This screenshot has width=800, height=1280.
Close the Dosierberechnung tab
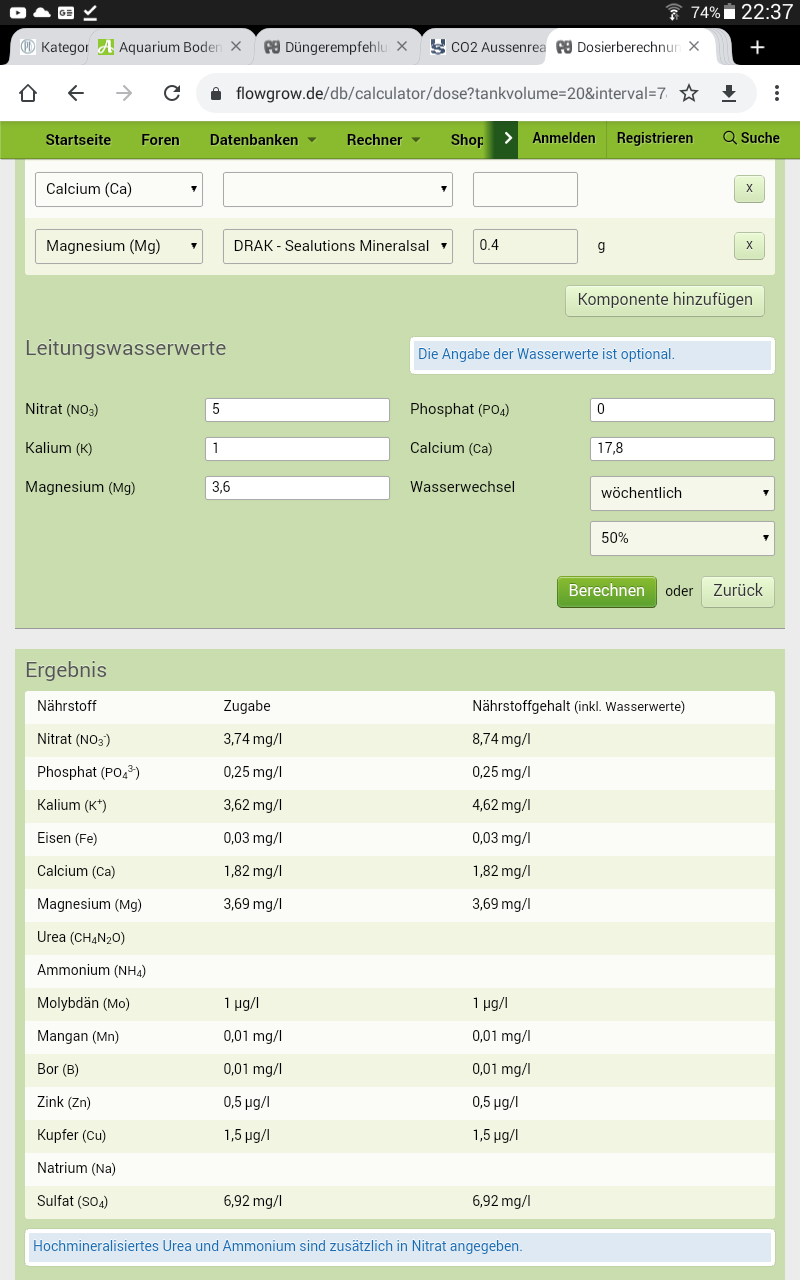694,47
